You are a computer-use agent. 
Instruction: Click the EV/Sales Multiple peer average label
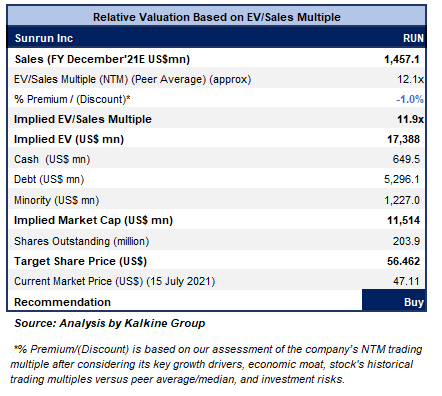click(132, 79)
